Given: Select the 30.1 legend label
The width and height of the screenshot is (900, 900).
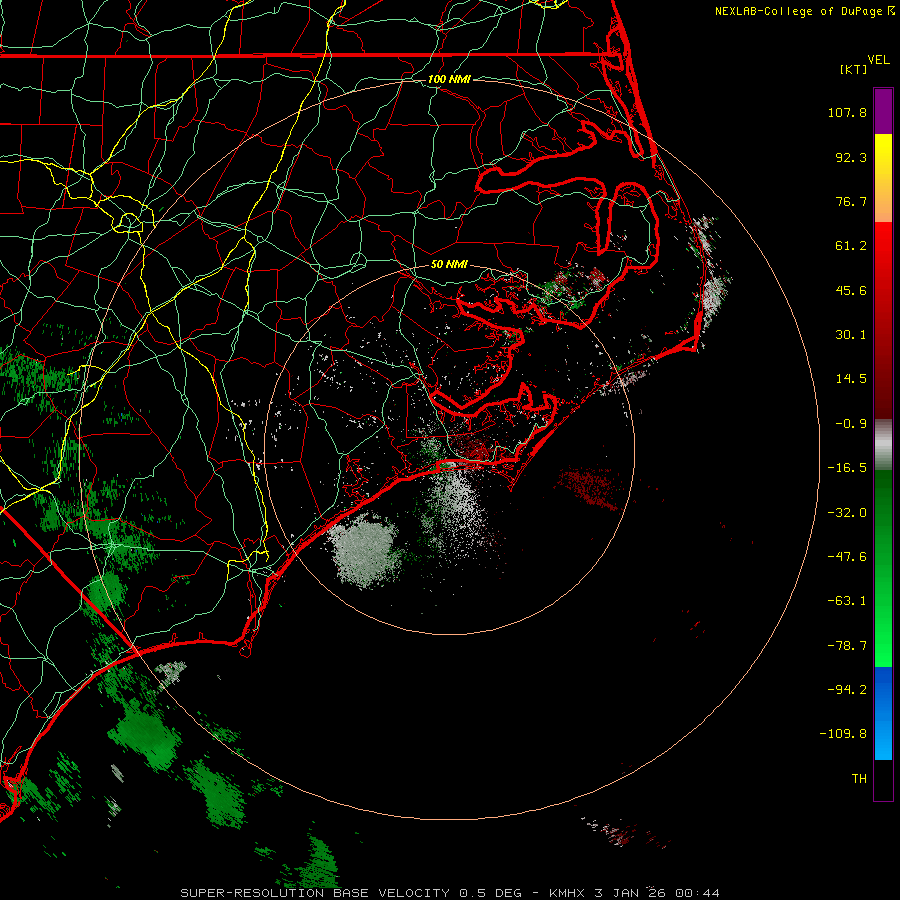Looking at the screenshot, I should (x=851, y=335).
